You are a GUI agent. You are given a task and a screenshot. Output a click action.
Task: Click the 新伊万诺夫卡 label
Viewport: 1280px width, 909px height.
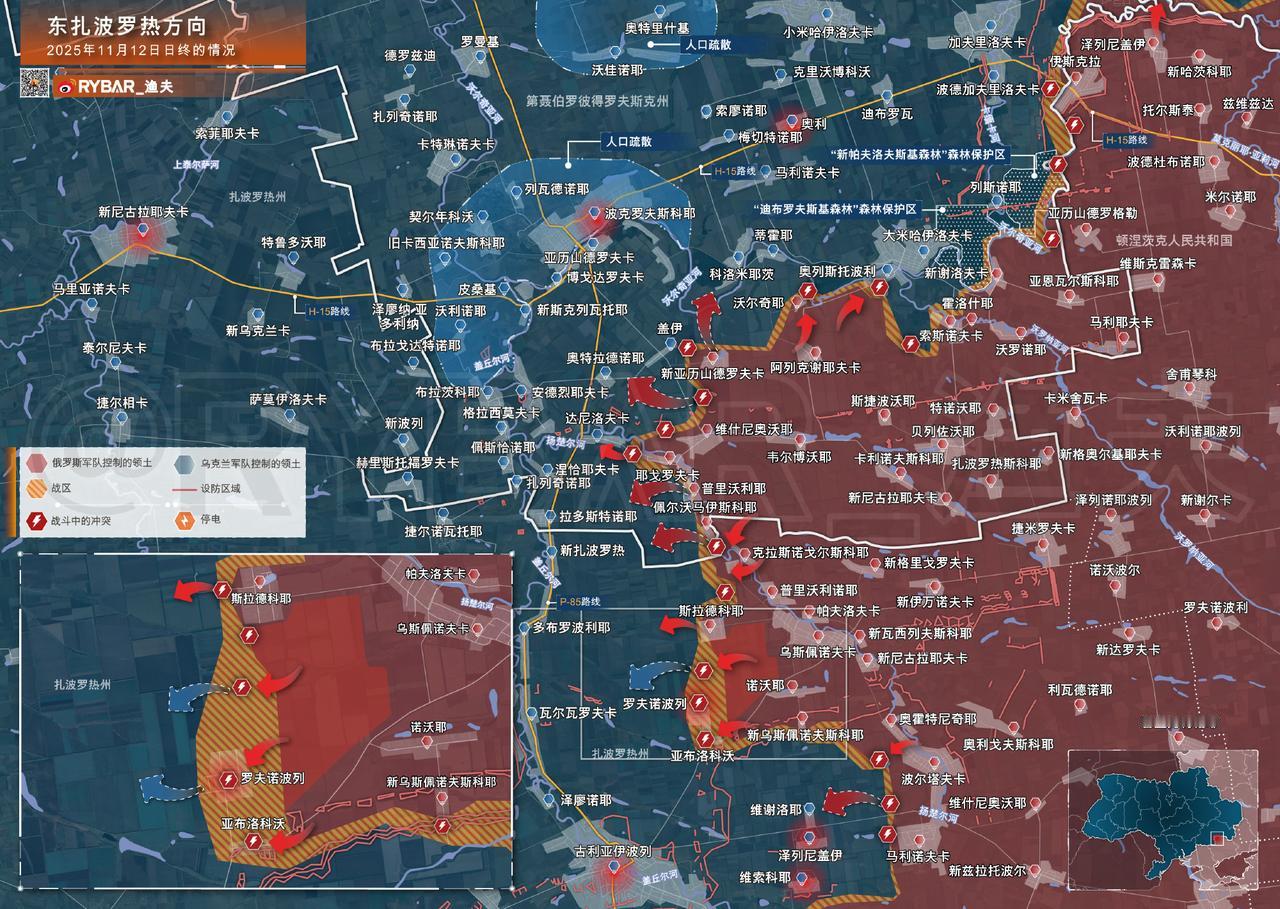coord(934,602)
